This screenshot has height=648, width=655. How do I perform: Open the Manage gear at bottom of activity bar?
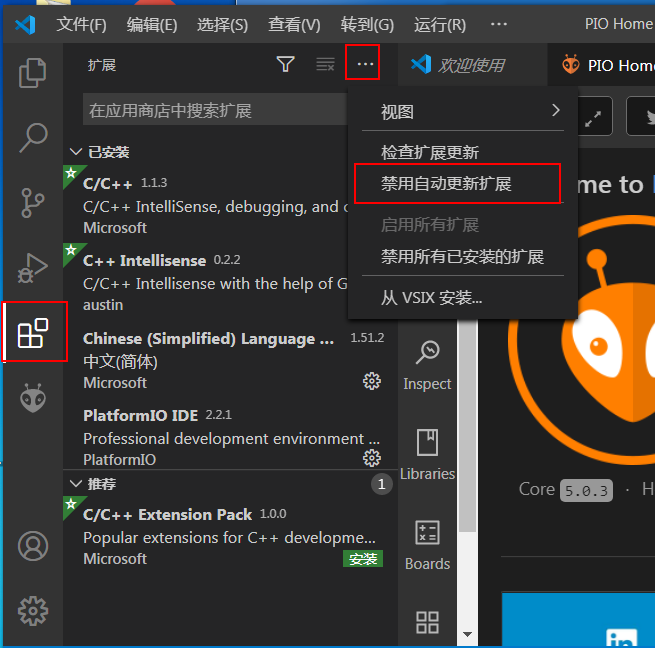coord(33,611)
